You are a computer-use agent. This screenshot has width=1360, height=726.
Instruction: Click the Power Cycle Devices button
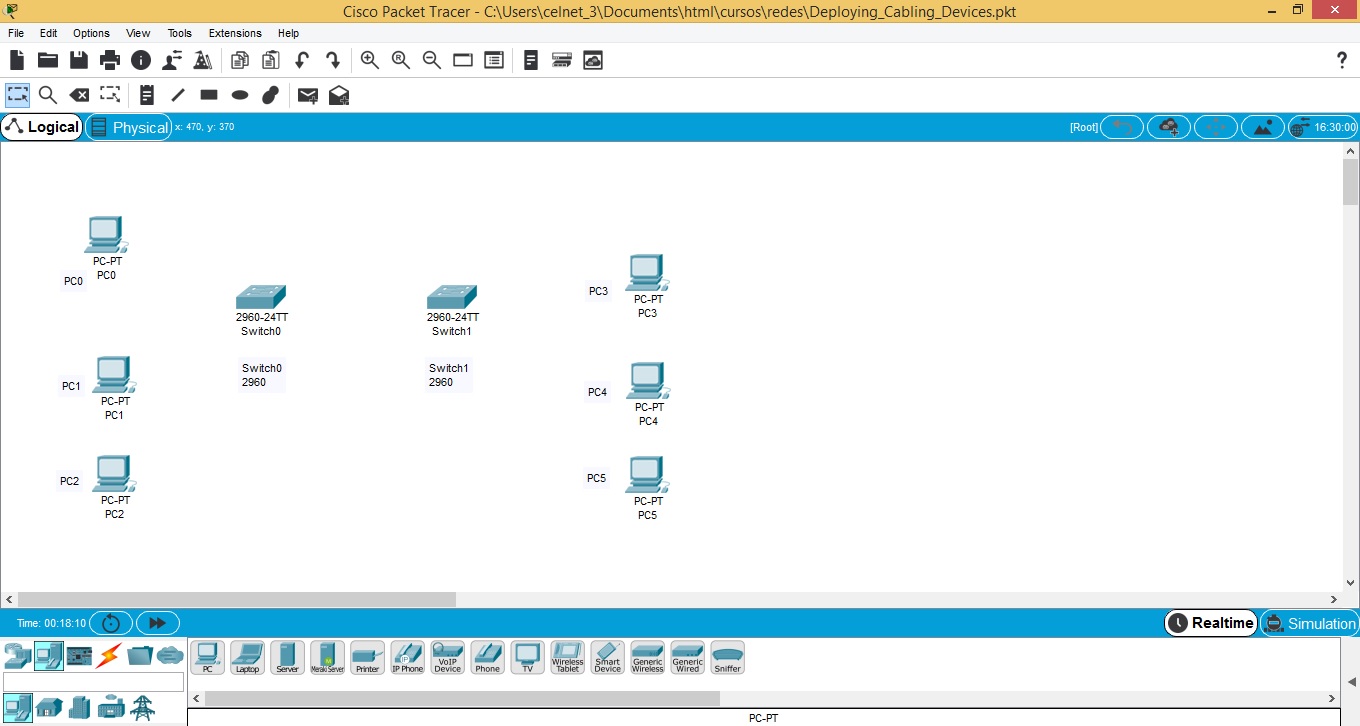click(111, 623)
